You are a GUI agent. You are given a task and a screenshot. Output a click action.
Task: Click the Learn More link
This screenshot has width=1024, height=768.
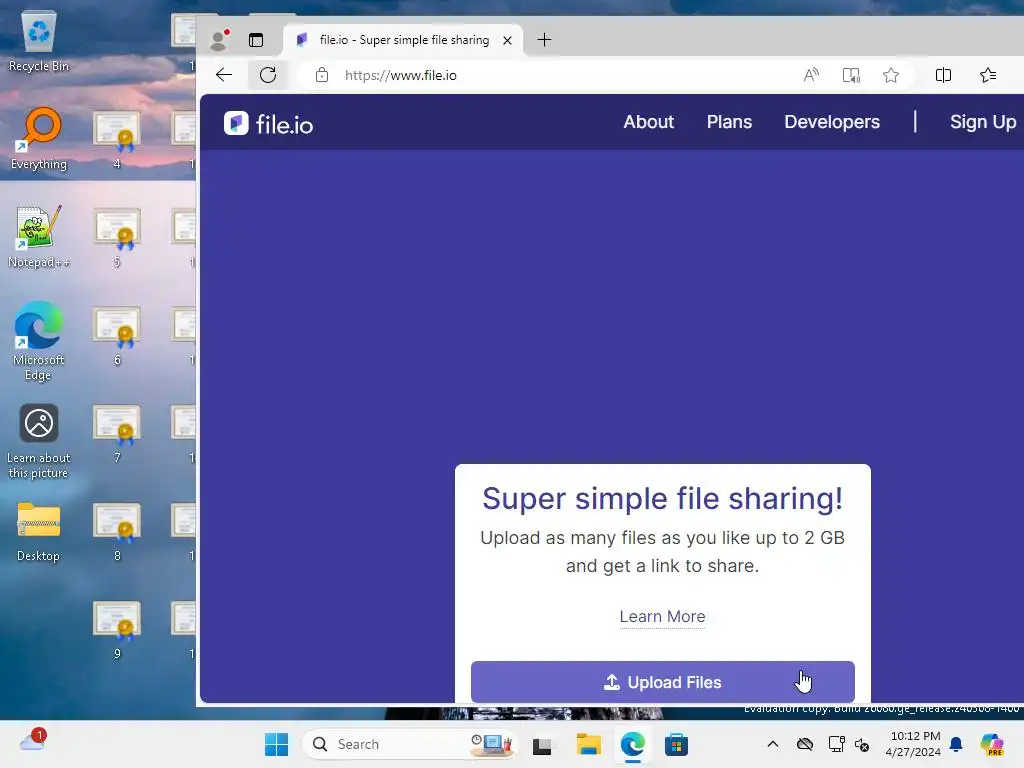[662, 616]
